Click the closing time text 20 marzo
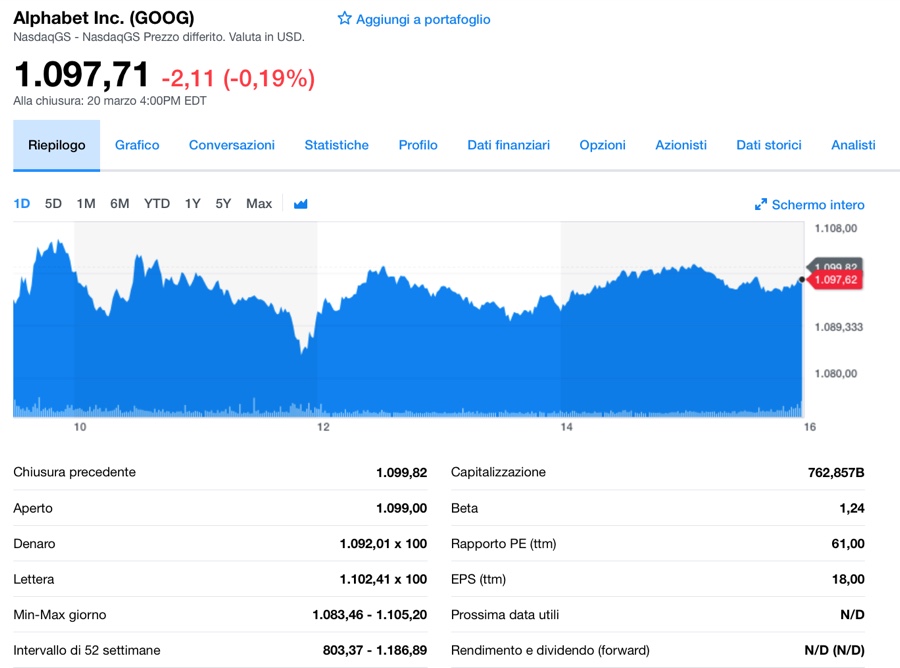The width and height of the screenshot is (900, 668). pos(111,101)
